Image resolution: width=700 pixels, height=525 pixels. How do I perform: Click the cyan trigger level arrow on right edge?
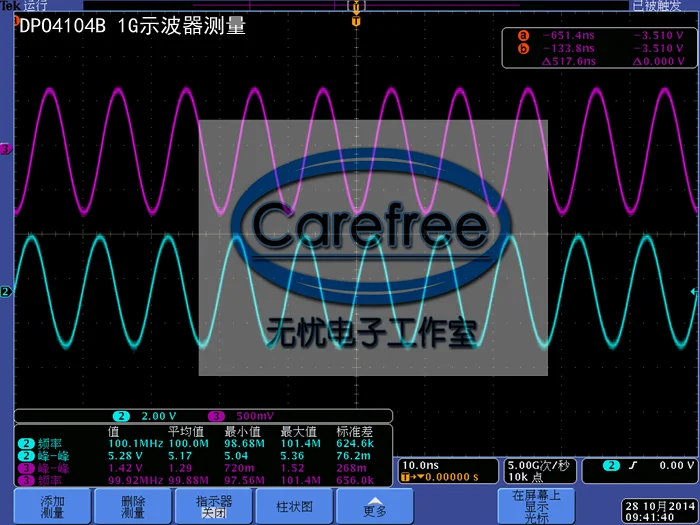(693, 292)
